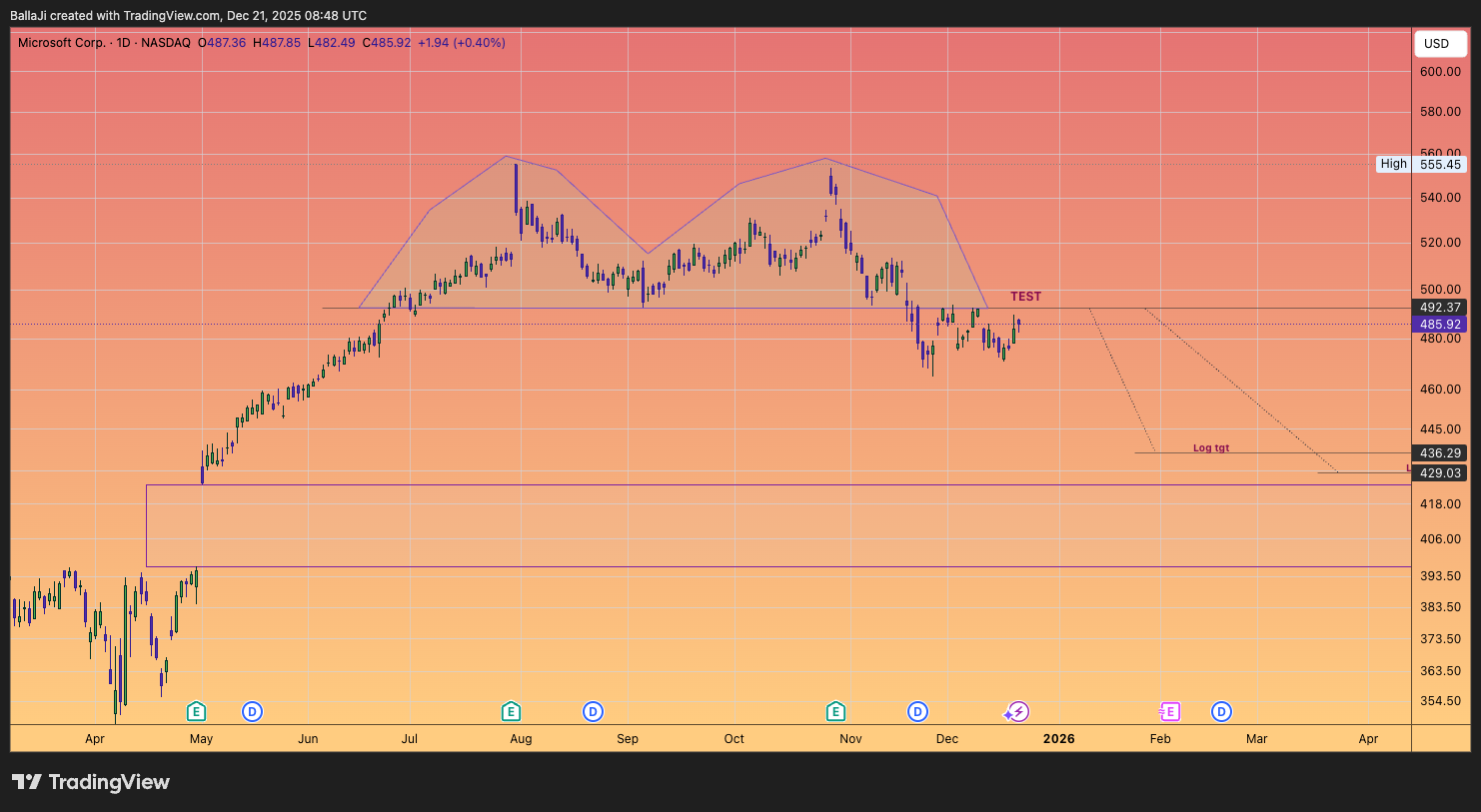
Task: Click the 540.00 price axis label
Action: pyautogui.click(x=1440, y=198)
